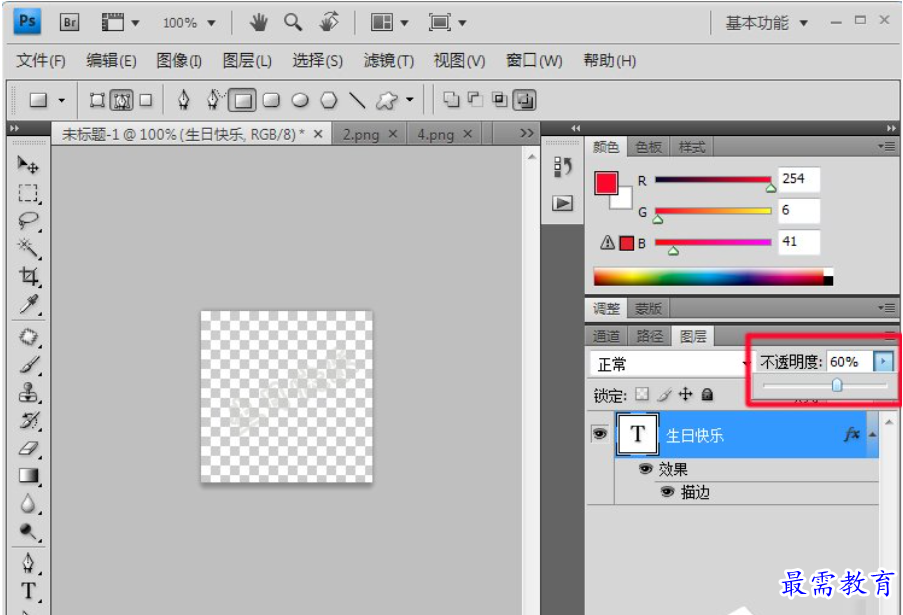903x615 pixels.
Task: Open the 基本功能 workspace dropdown
Action: coord(766,23)
